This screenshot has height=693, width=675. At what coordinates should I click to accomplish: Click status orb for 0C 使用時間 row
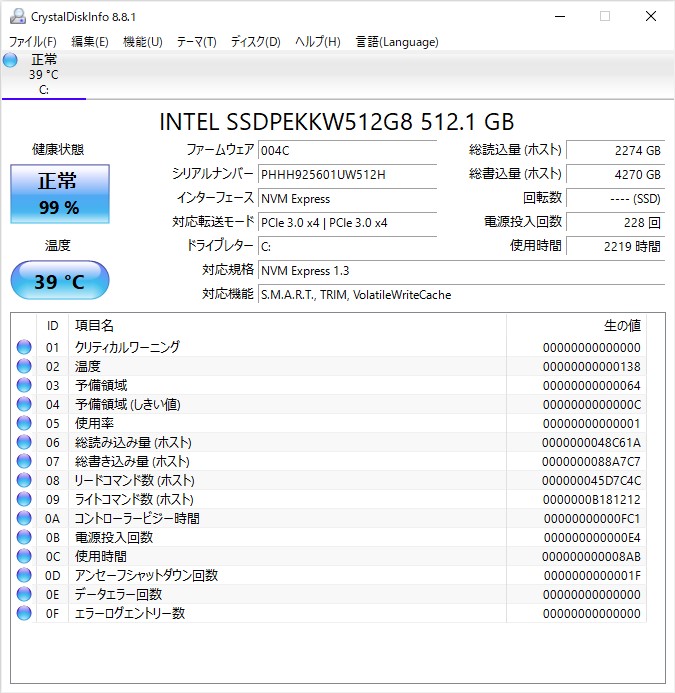click(x=24, y=556)
